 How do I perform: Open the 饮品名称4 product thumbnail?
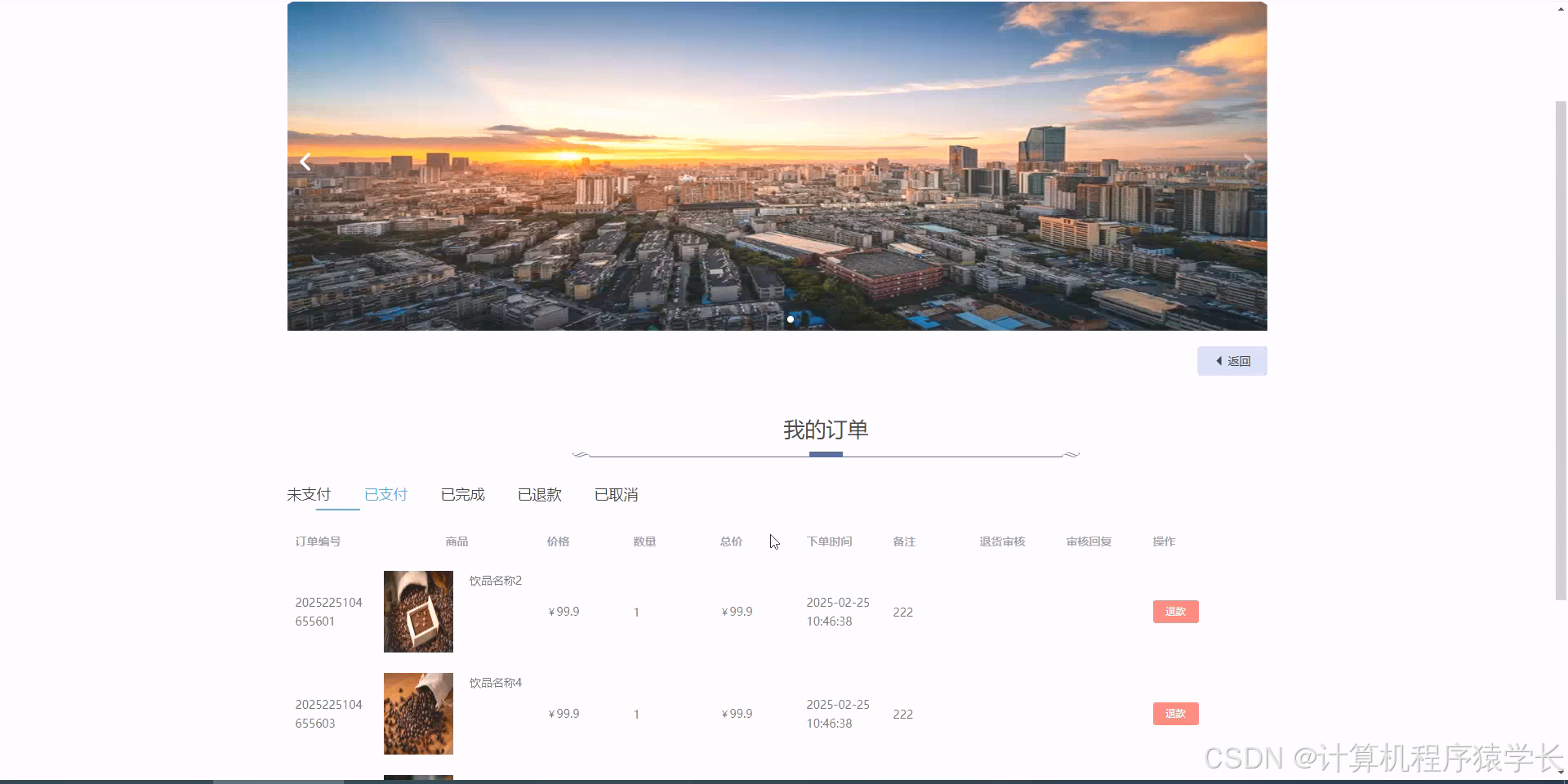[418, 714]
